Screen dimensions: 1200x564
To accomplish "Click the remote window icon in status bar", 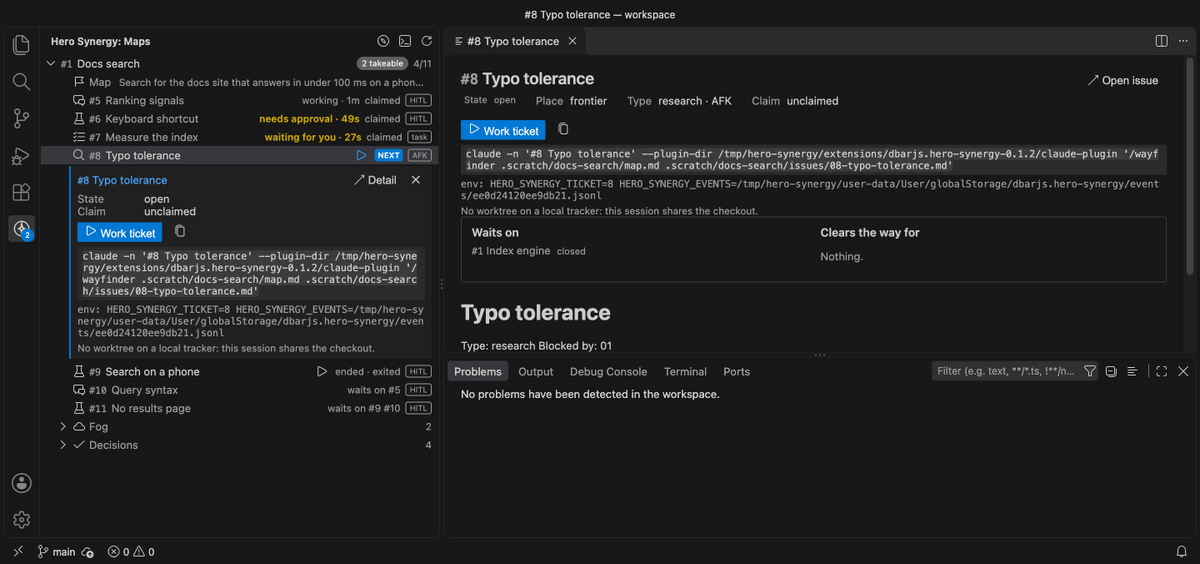I will tap(17, 551).
